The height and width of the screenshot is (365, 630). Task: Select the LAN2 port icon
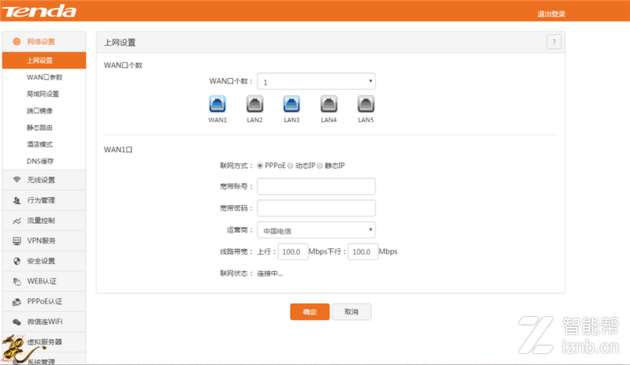pos(255,104)
